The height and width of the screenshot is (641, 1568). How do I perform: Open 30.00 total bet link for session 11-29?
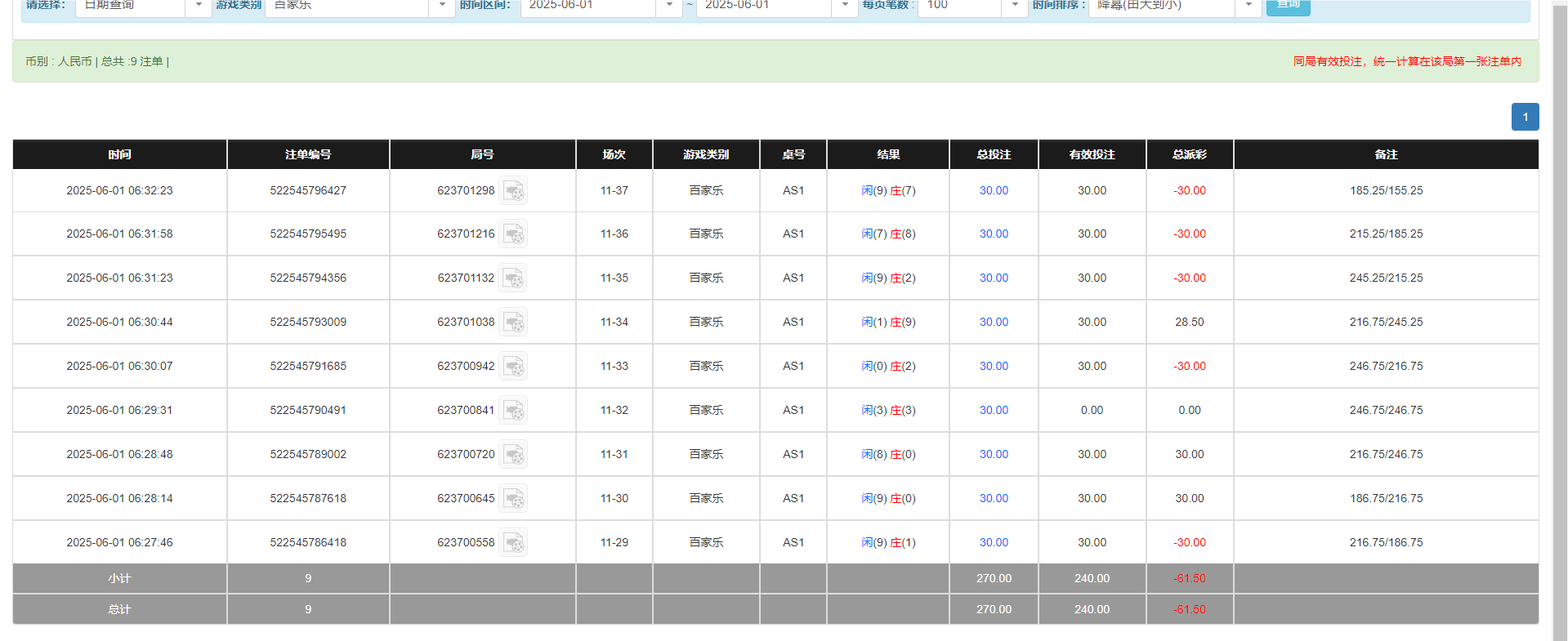pos(994,543)
